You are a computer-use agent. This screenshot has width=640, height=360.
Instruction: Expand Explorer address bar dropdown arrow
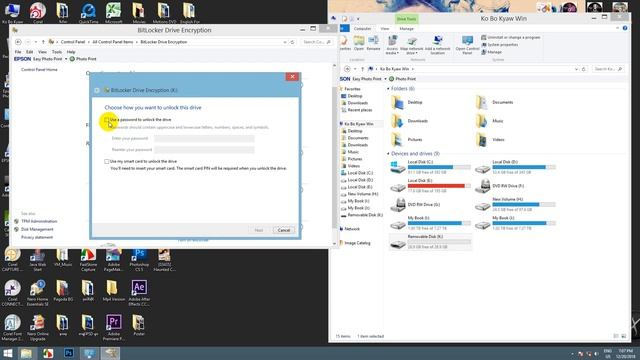pyautogui.click(x=576, y=69)
